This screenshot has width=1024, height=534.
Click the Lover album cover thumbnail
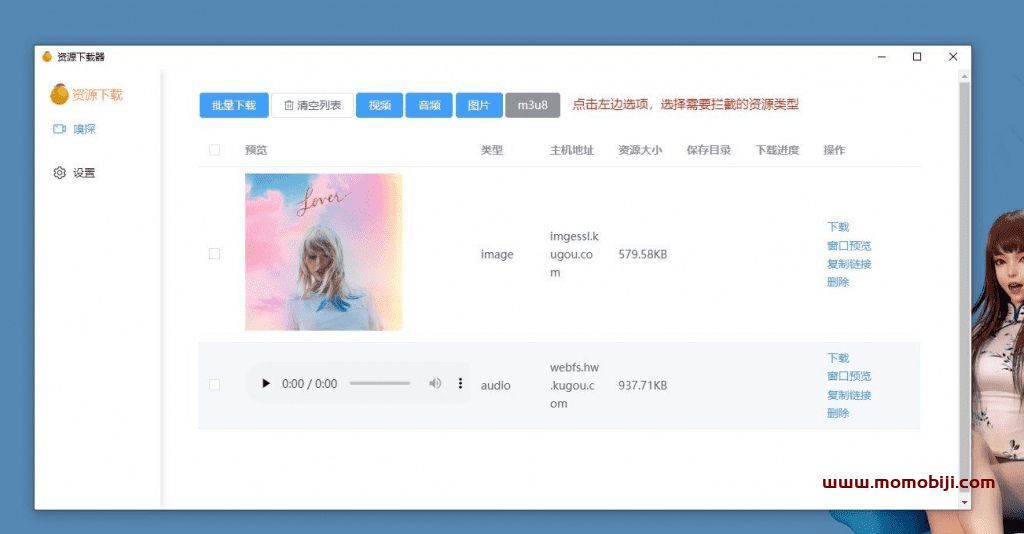[x=323, y=252]
